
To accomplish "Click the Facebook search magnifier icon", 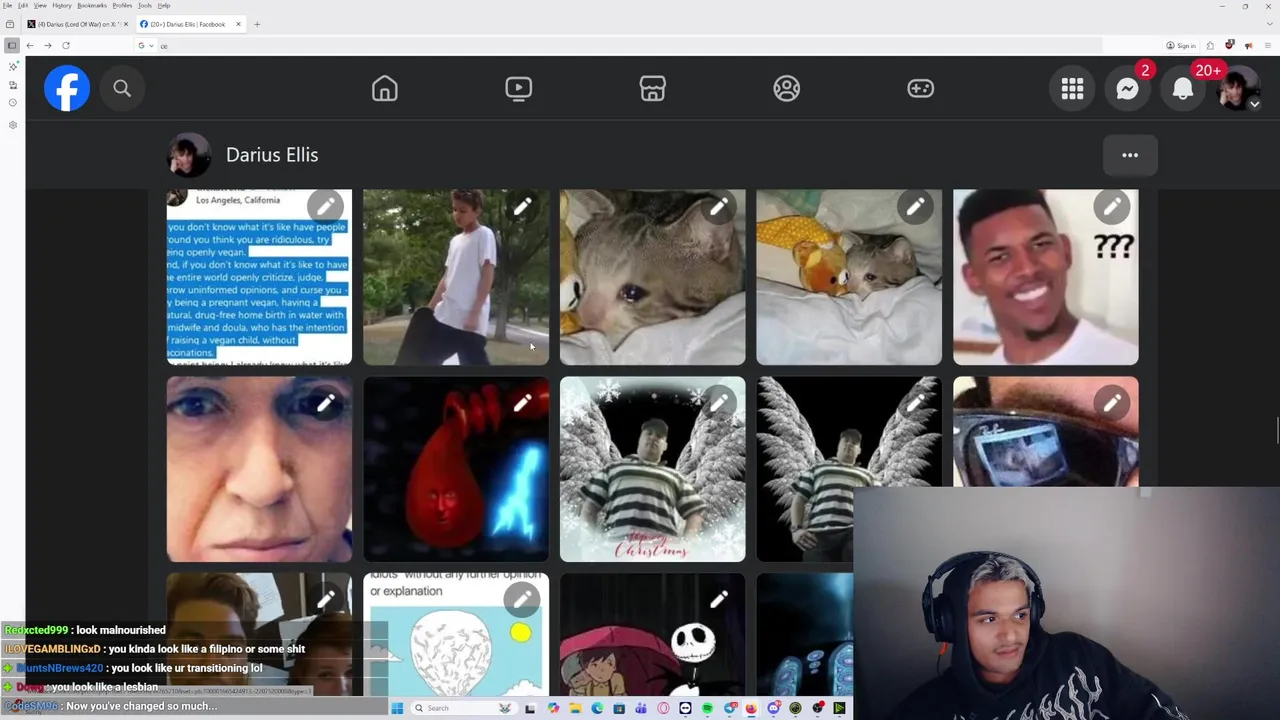I will 122,89.
